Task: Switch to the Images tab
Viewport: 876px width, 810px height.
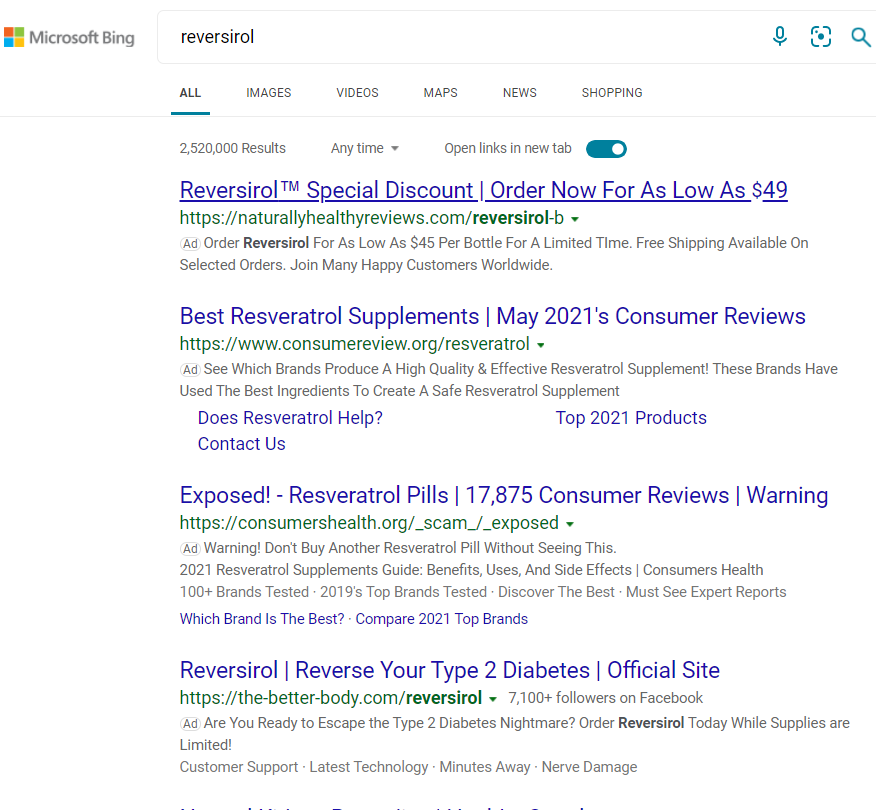Action: coord(269,93)
